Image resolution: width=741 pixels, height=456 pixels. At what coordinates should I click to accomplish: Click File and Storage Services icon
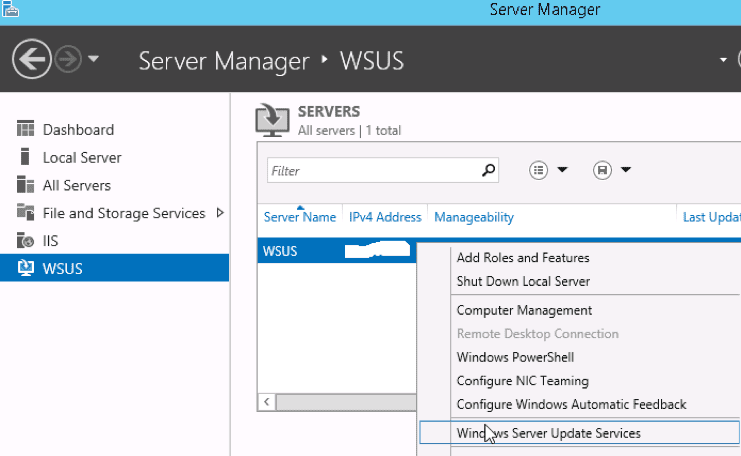click(x=26, y=213)
